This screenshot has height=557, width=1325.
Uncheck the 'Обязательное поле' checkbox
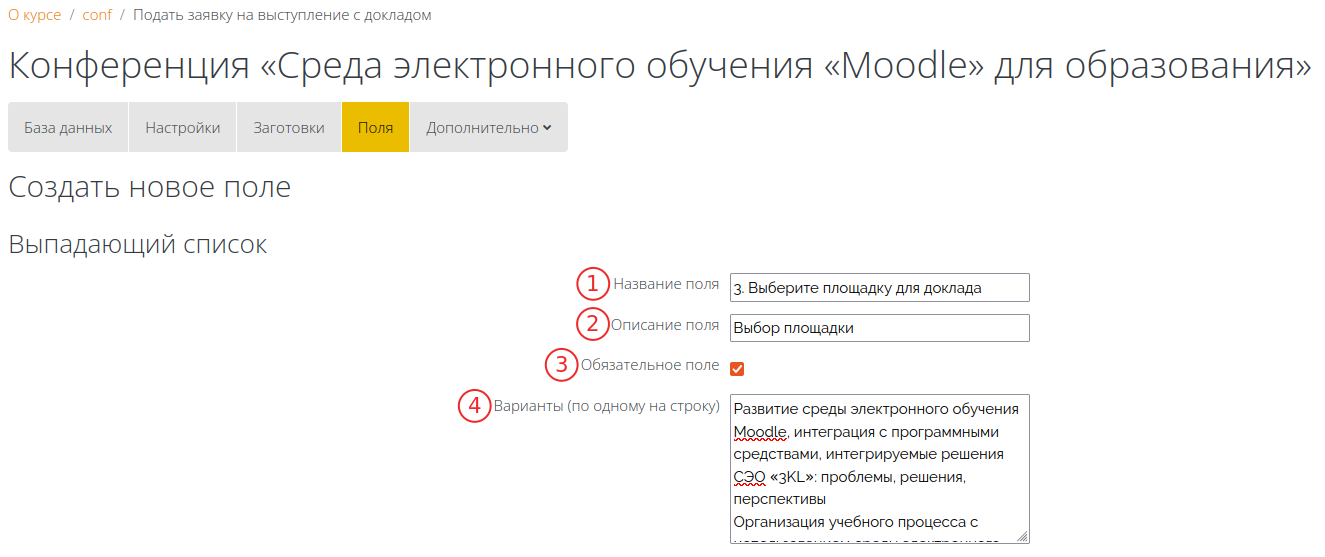pos(737,368)
